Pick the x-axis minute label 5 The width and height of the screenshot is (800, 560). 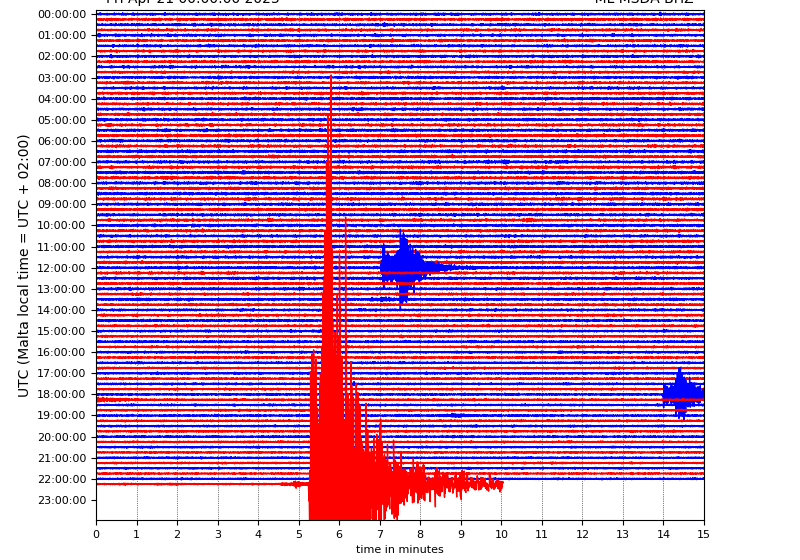pos(299,534)
